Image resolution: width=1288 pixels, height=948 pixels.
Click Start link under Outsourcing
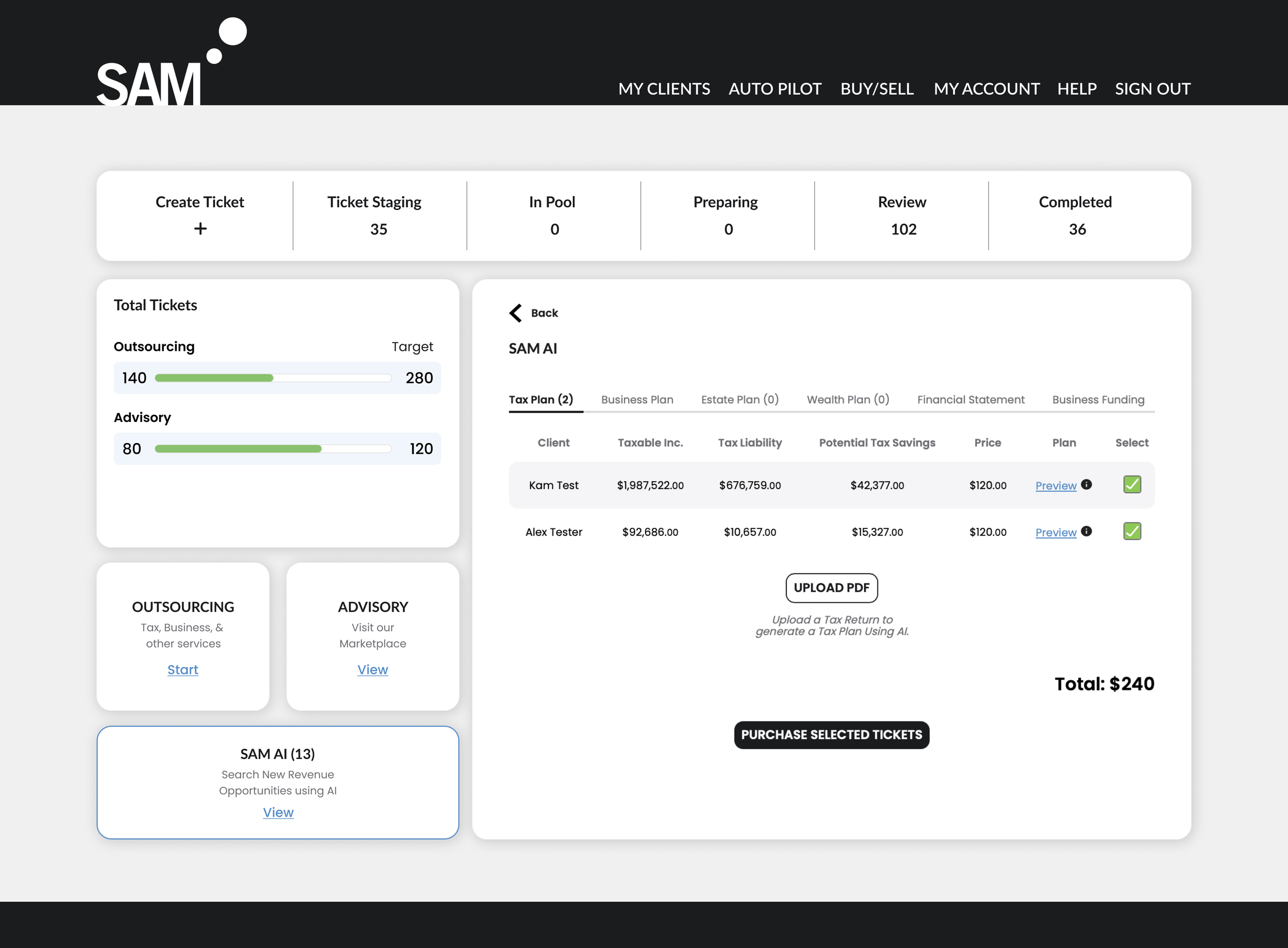[x=182, y=670]
